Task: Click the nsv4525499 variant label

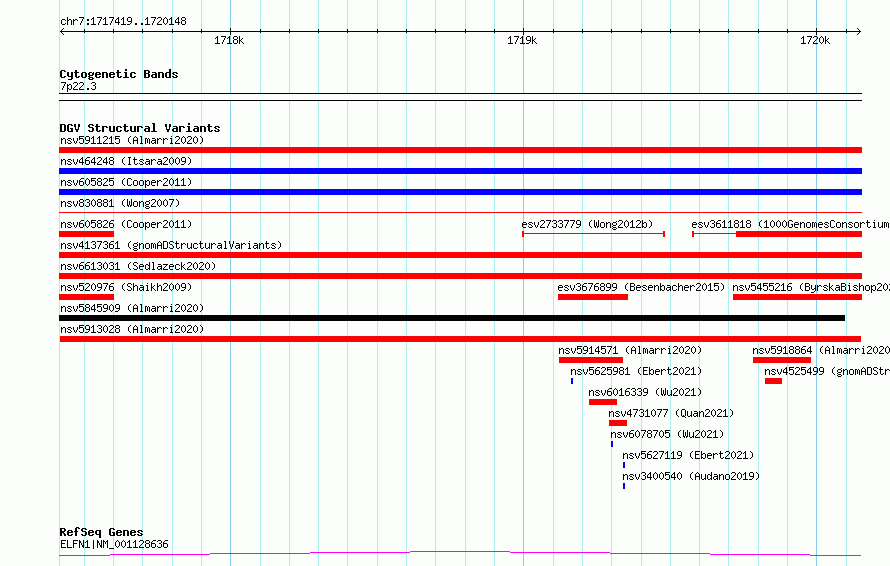Action: point(826,371)
